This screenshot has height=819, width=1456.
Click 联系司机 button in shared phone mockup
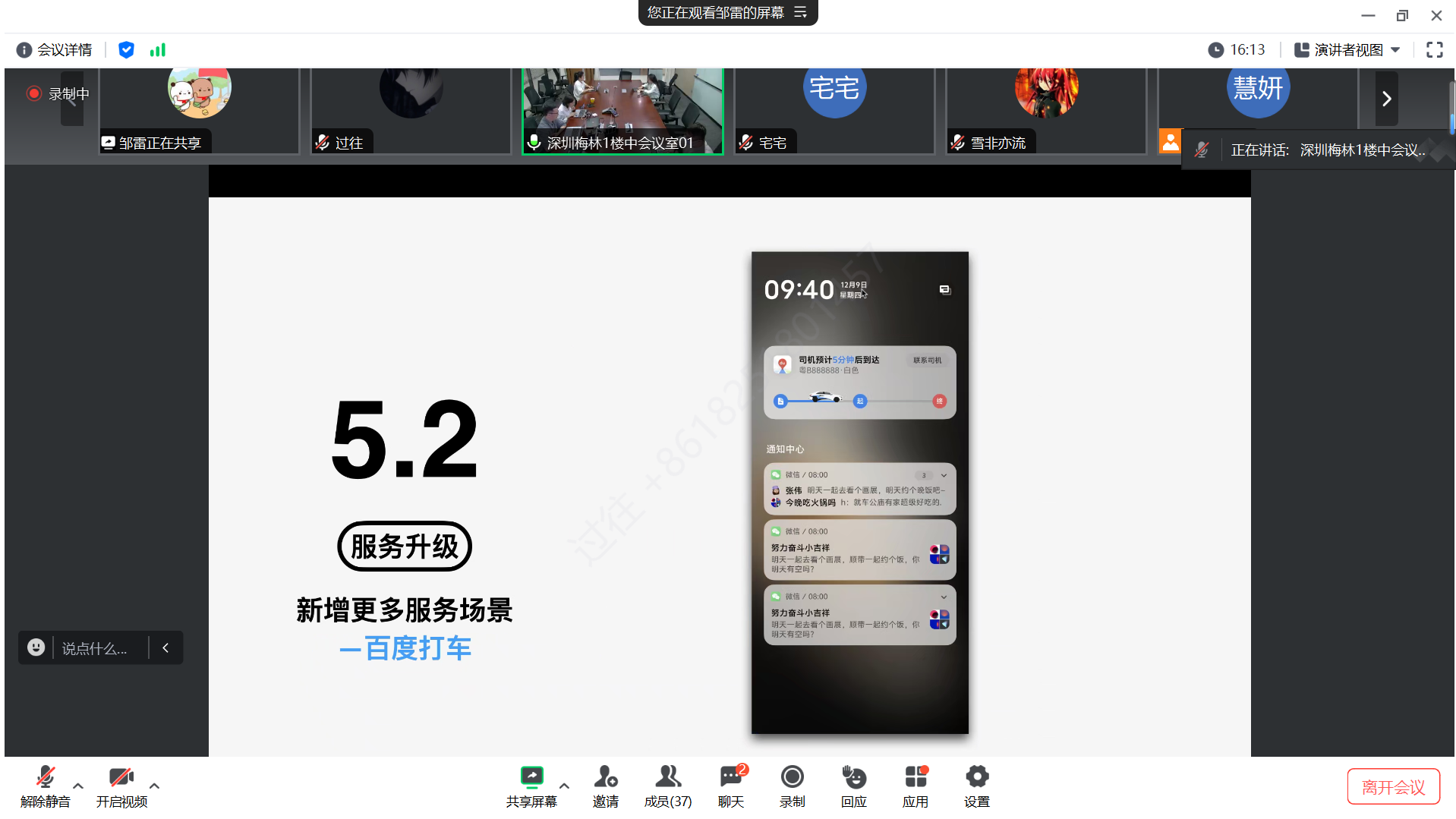927,361
